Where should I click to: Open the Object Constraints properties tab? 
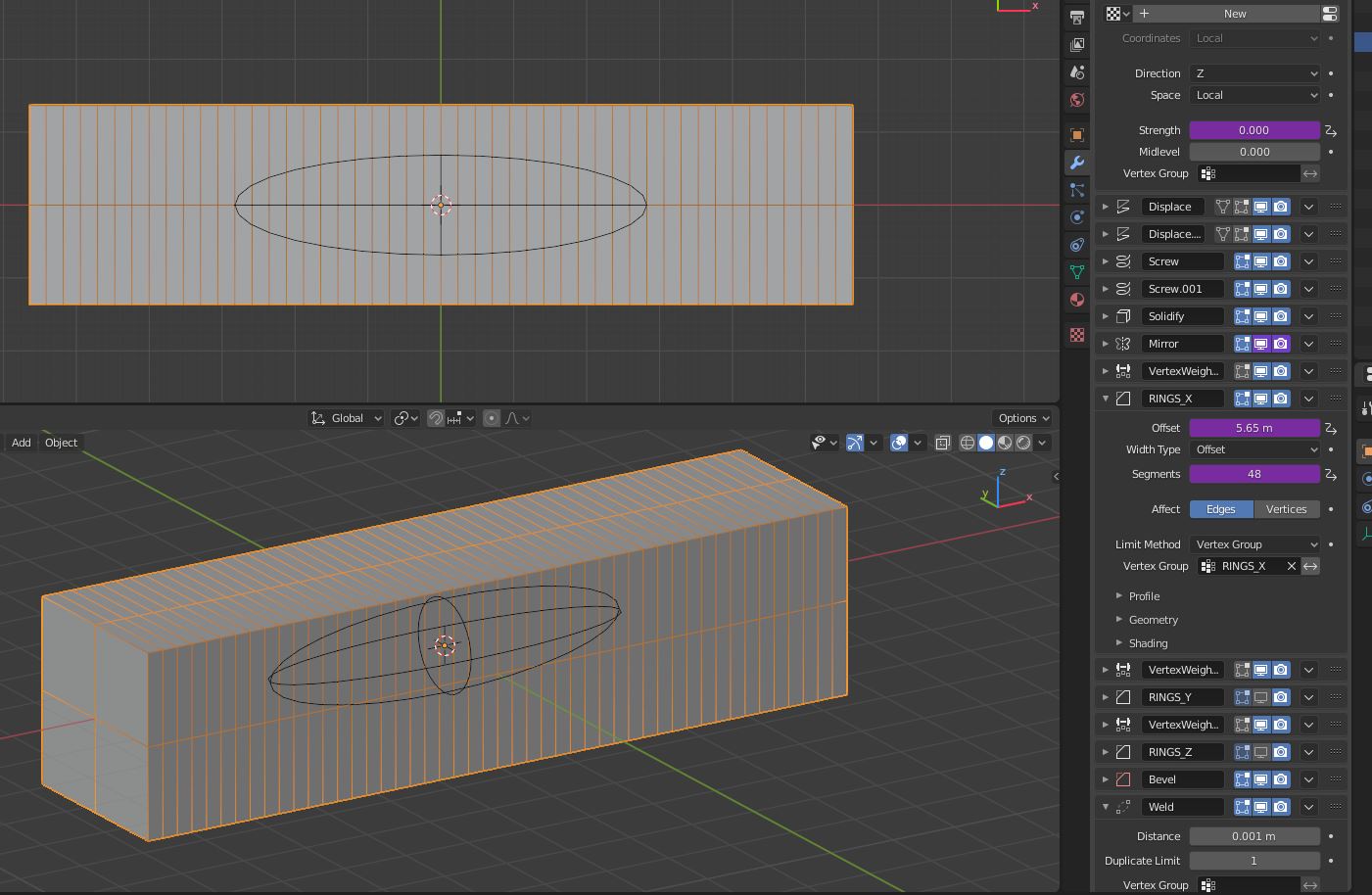pyautogui.click(x=1076, y=245)
